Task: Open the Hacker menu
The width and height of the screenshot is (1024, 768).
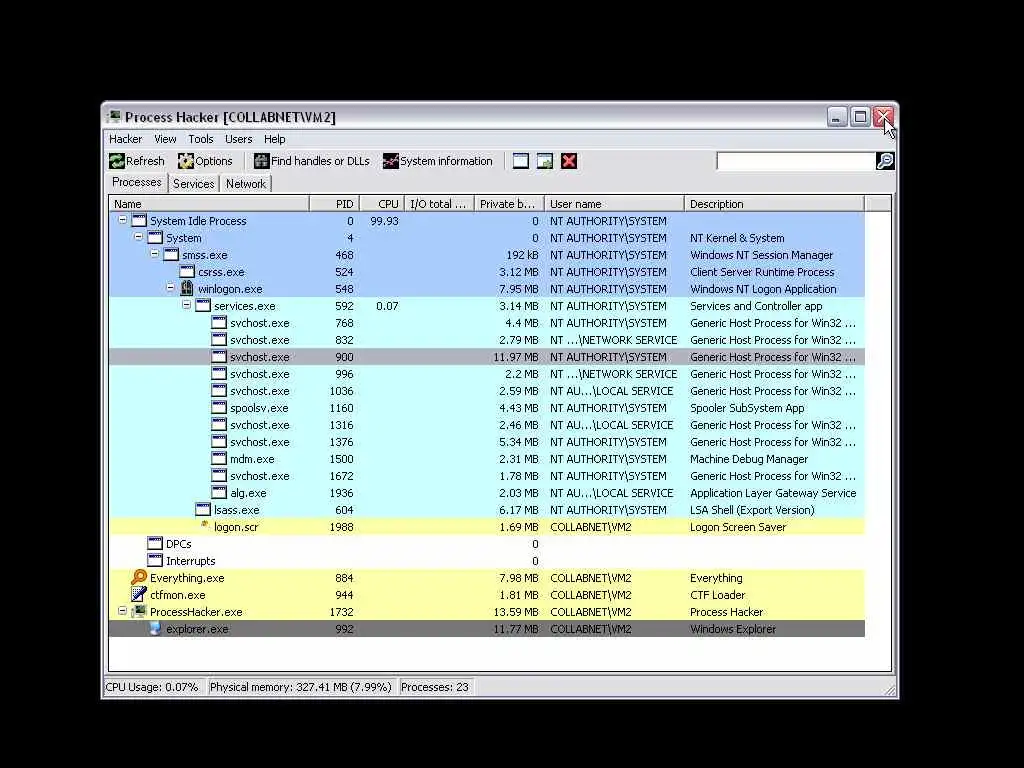Action: coord(125,139)
